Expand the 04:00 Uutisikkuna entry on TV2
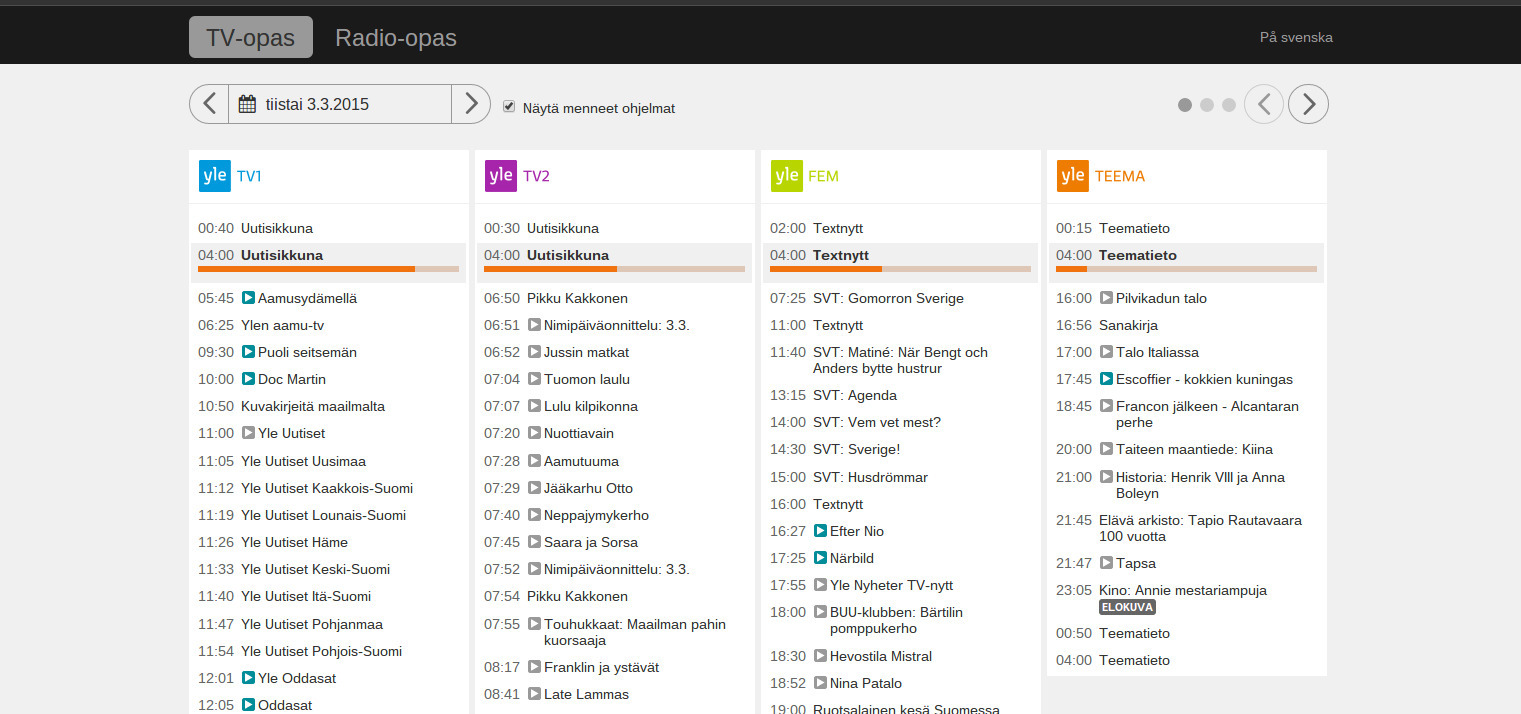 [x=614, y=262]
